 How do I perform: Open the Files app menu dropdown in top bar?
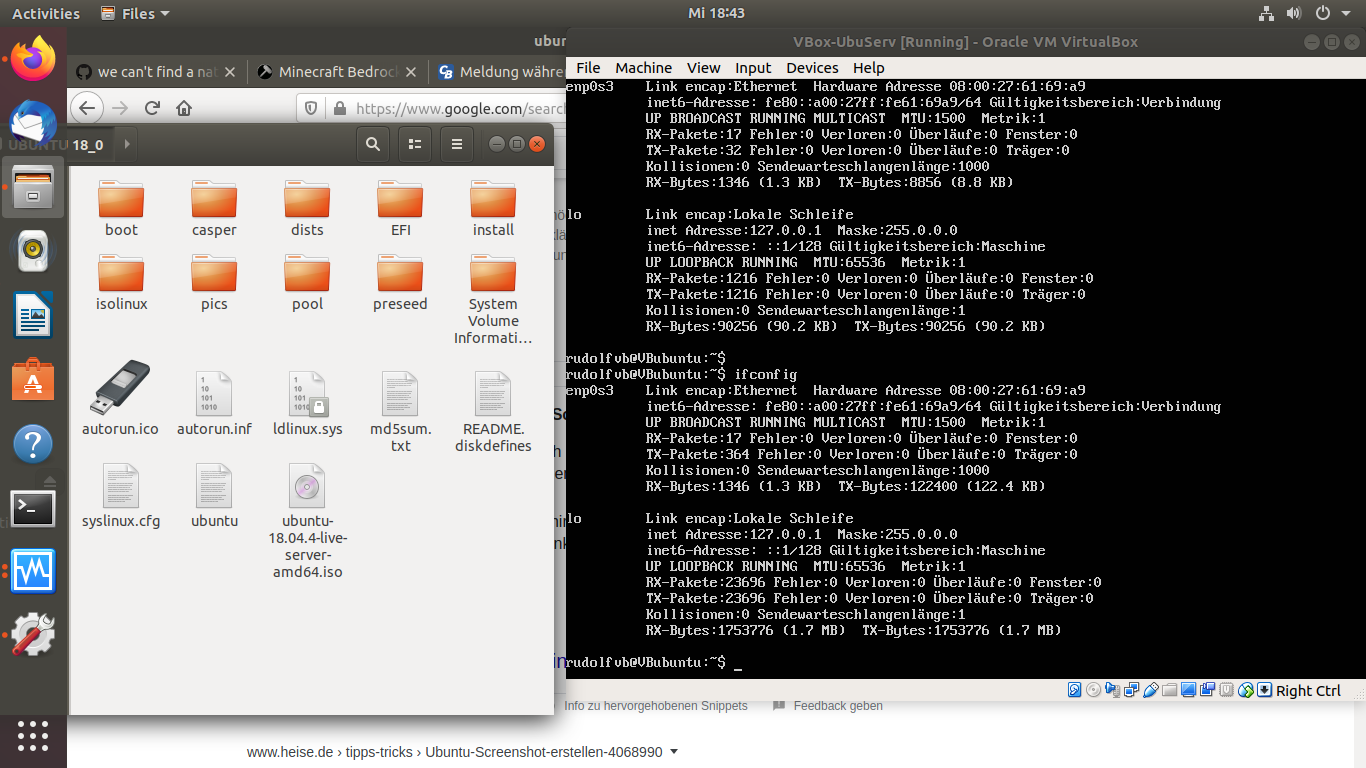click(136, 13)
